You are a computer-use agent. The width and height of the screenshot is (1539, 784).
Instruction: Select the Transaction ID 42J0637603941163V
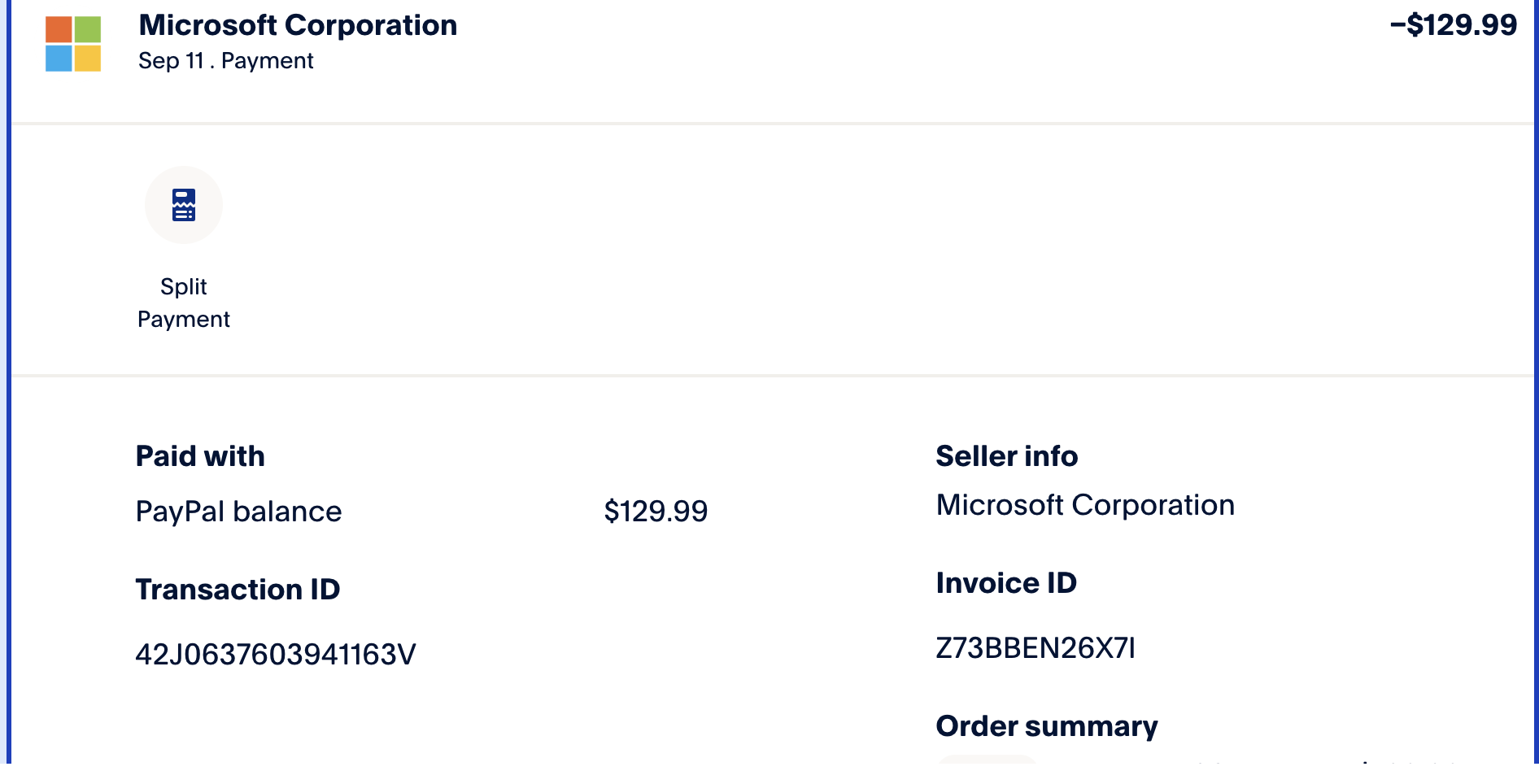(x=276, y=653)
